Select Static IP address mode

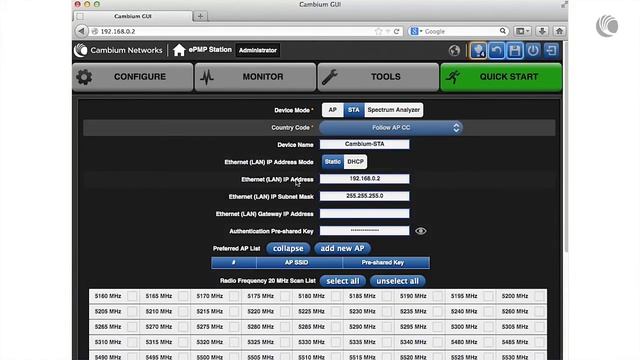coord(333,162)
